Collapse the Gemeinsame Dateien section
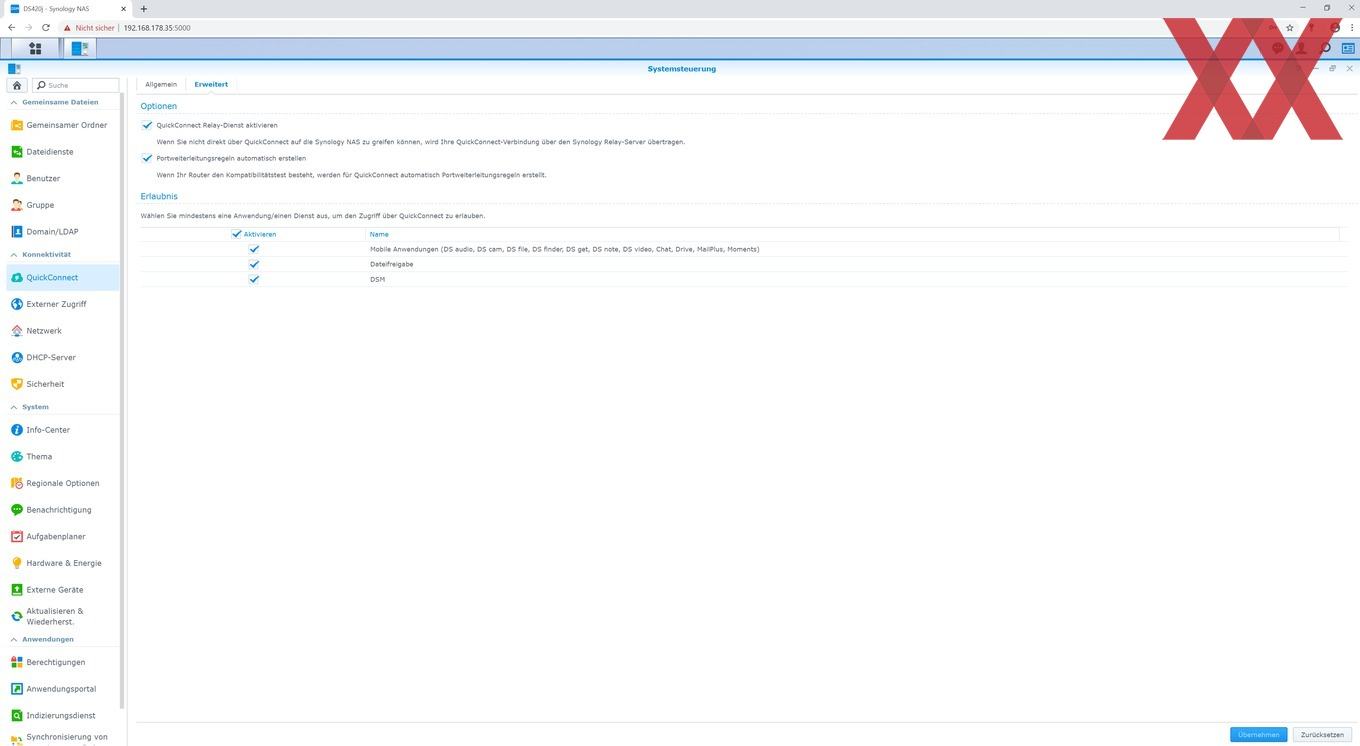 [x=13, y=102]
